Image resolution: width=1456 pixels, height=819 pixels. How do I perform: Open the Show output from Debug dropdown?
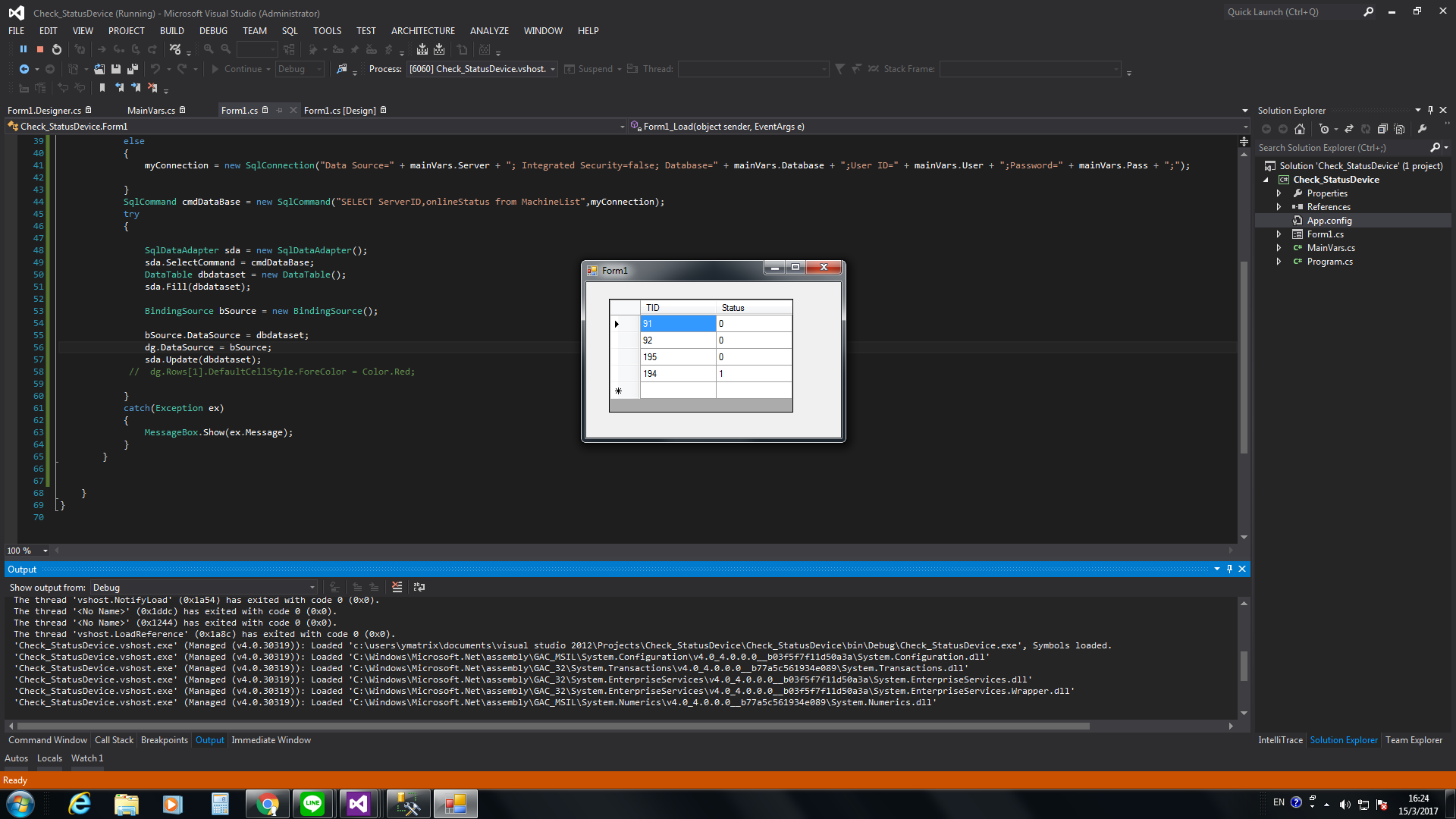[x=204, y=588]
